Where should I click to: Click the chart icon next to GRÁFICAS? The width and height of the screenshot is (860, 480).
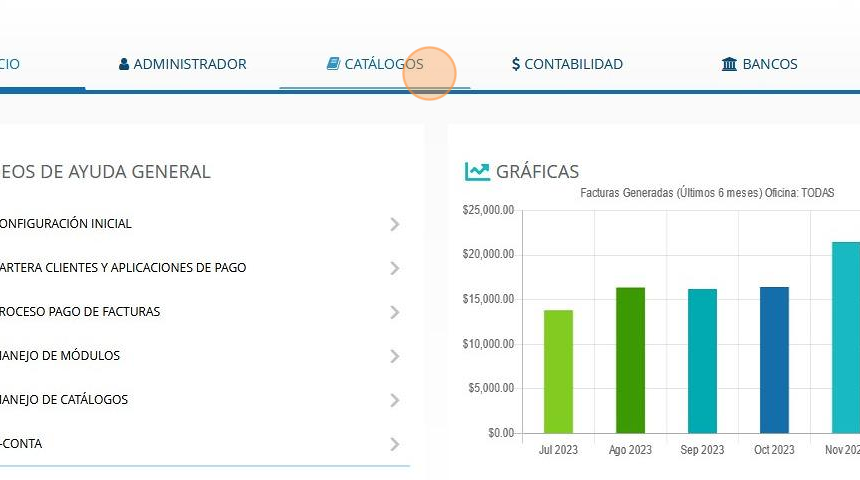[x=477, y=172]
